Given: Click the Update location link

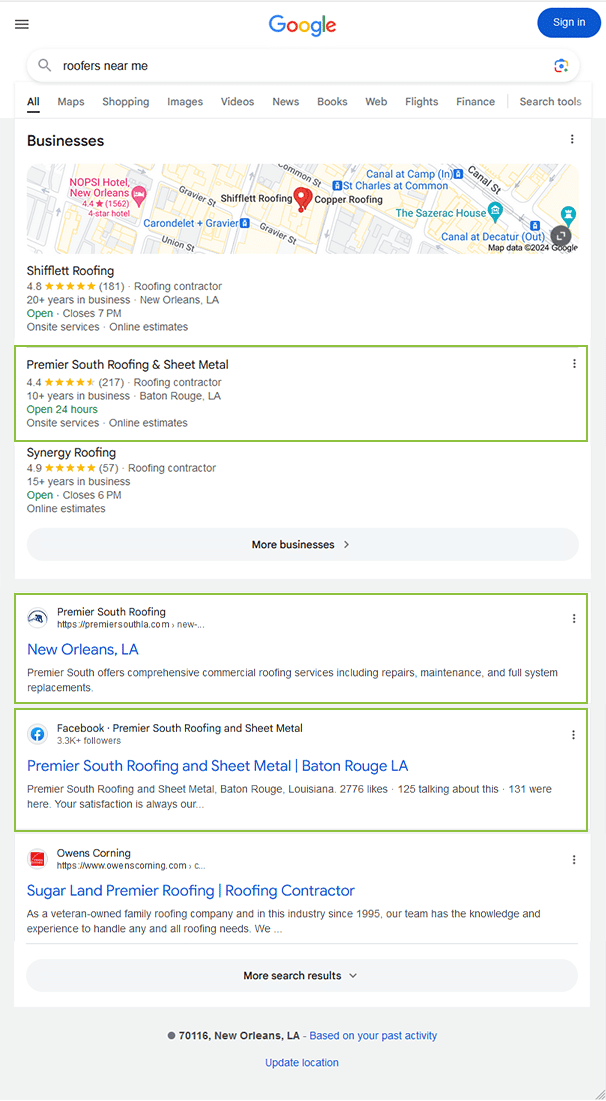Looking at the screenshot, I should tap(302, 1062).
